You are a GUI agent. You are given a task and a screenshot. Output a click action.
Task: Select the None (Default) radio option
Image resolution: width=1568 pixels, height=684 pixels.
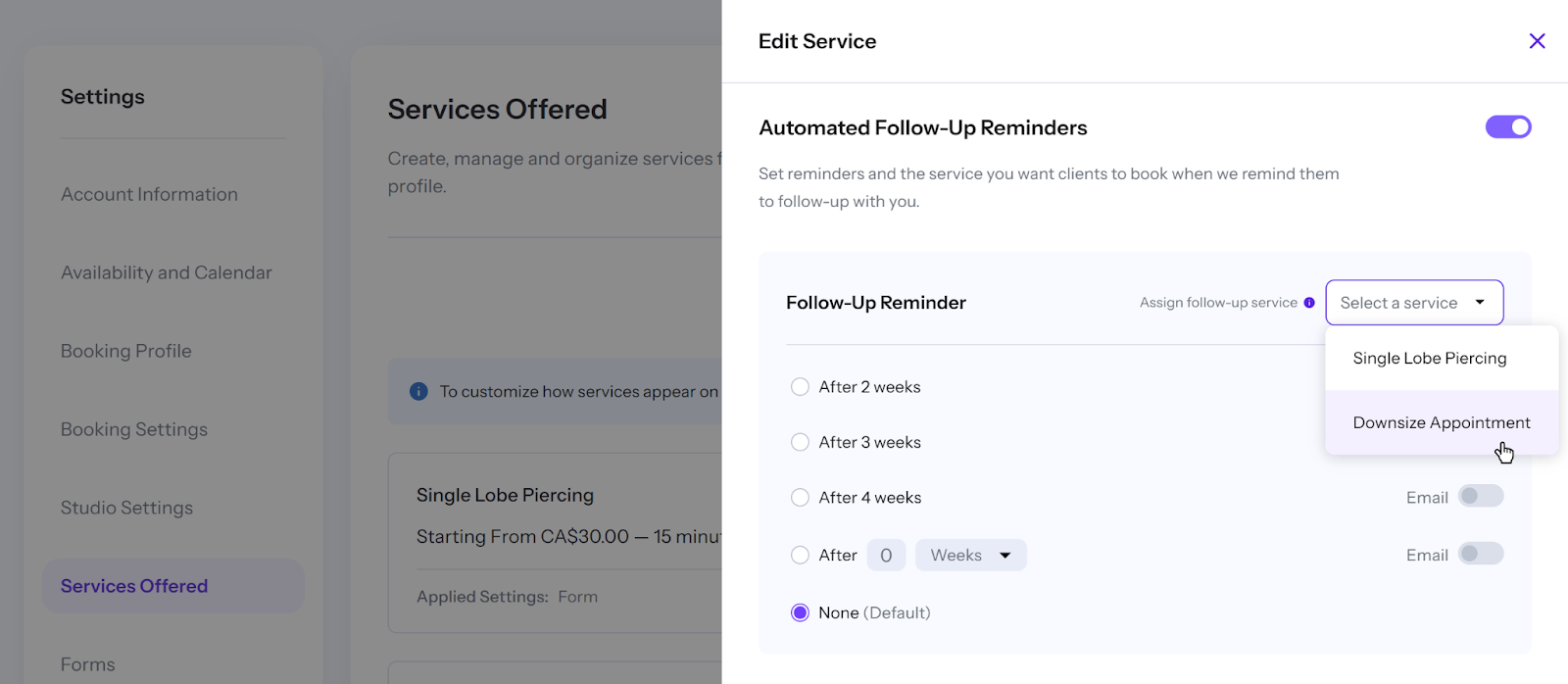(801, 613)
